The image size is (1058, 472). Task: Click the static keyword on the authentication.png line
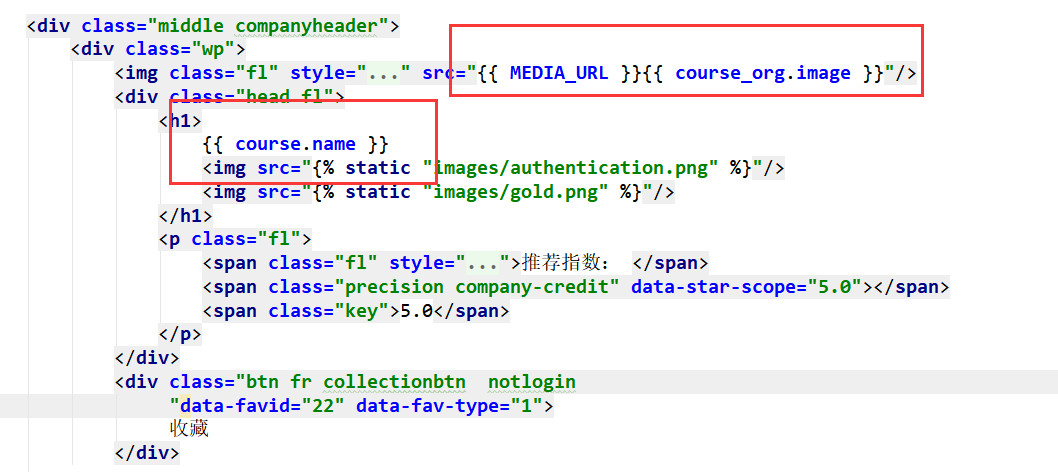(378, 168)
